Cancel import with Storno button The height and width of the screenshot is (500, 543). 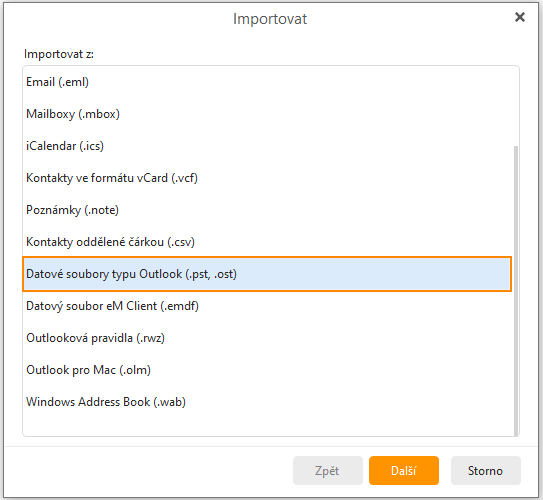(486, 470)
